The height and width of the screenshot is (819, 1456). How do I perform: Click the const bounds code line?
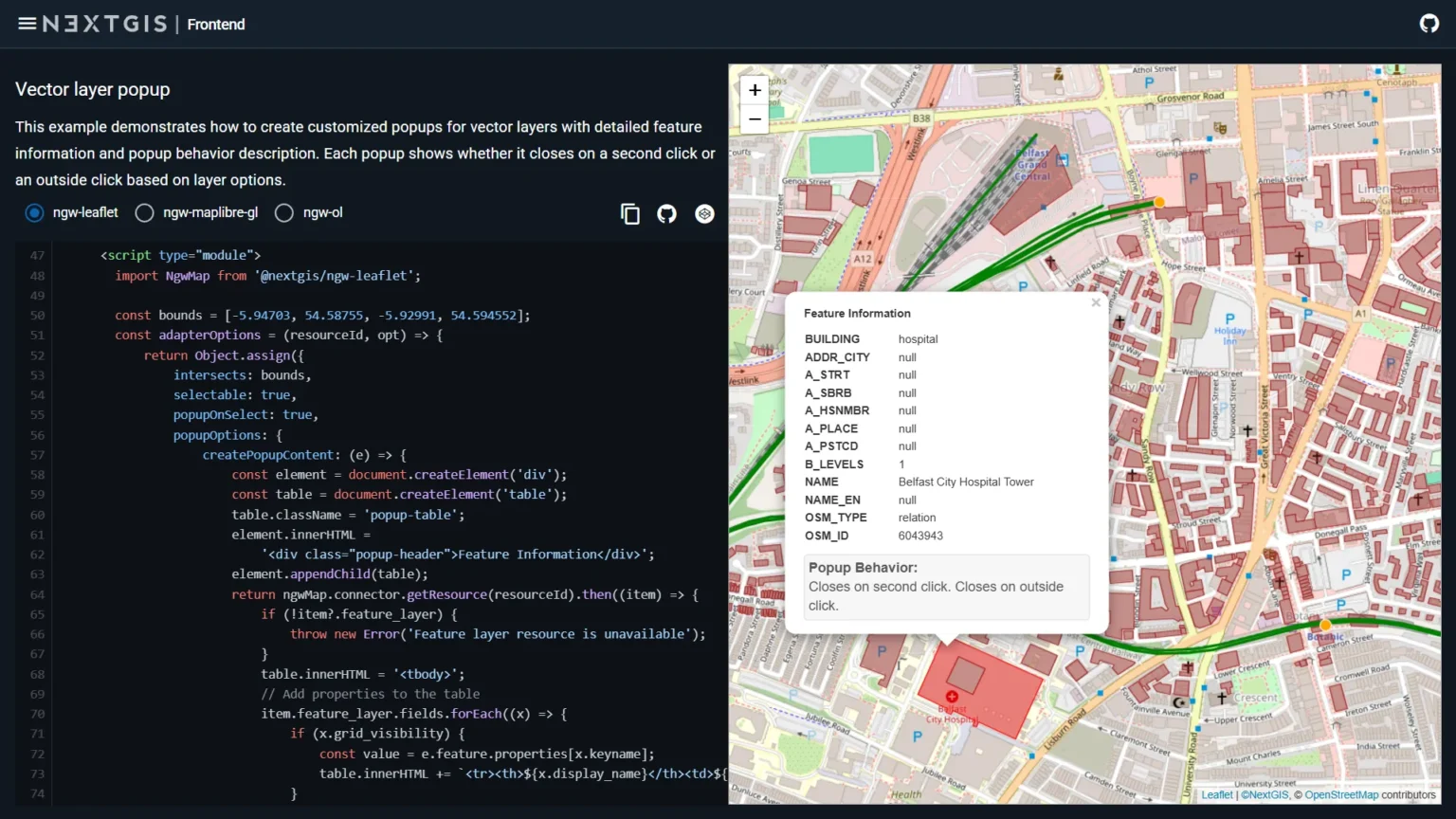pos(322,316)
